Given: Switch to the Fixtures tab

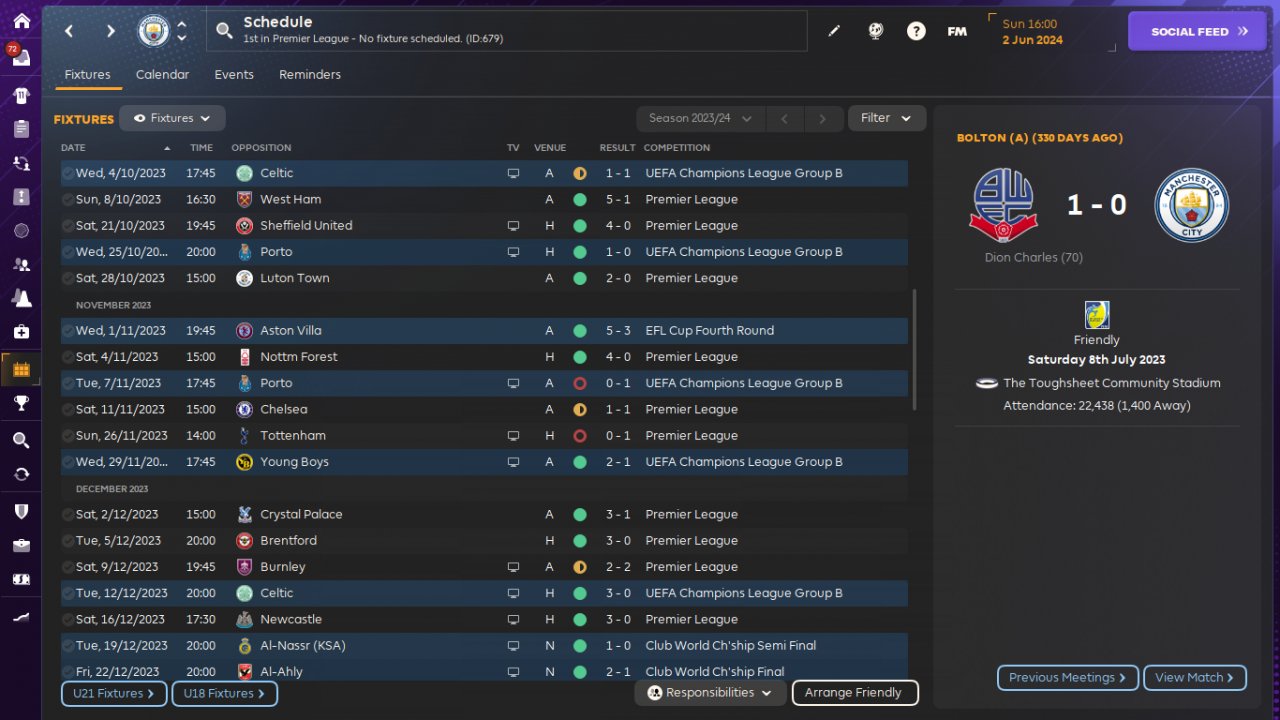Looking at the screenshot, I should point(87,75).
